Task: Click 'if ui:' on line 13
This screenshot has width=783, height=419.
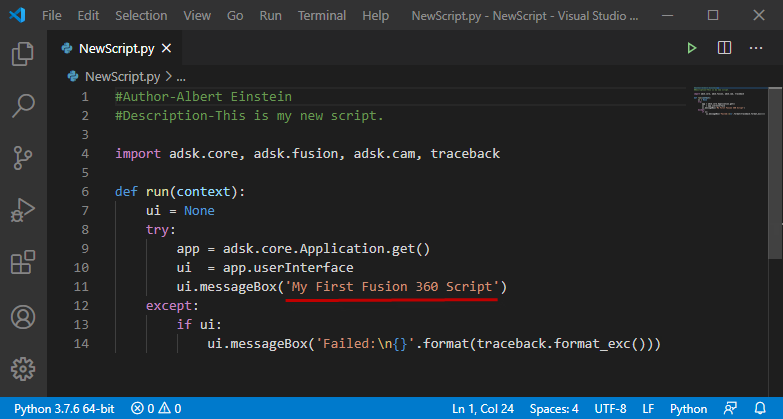Action: [x=199, y=325]
